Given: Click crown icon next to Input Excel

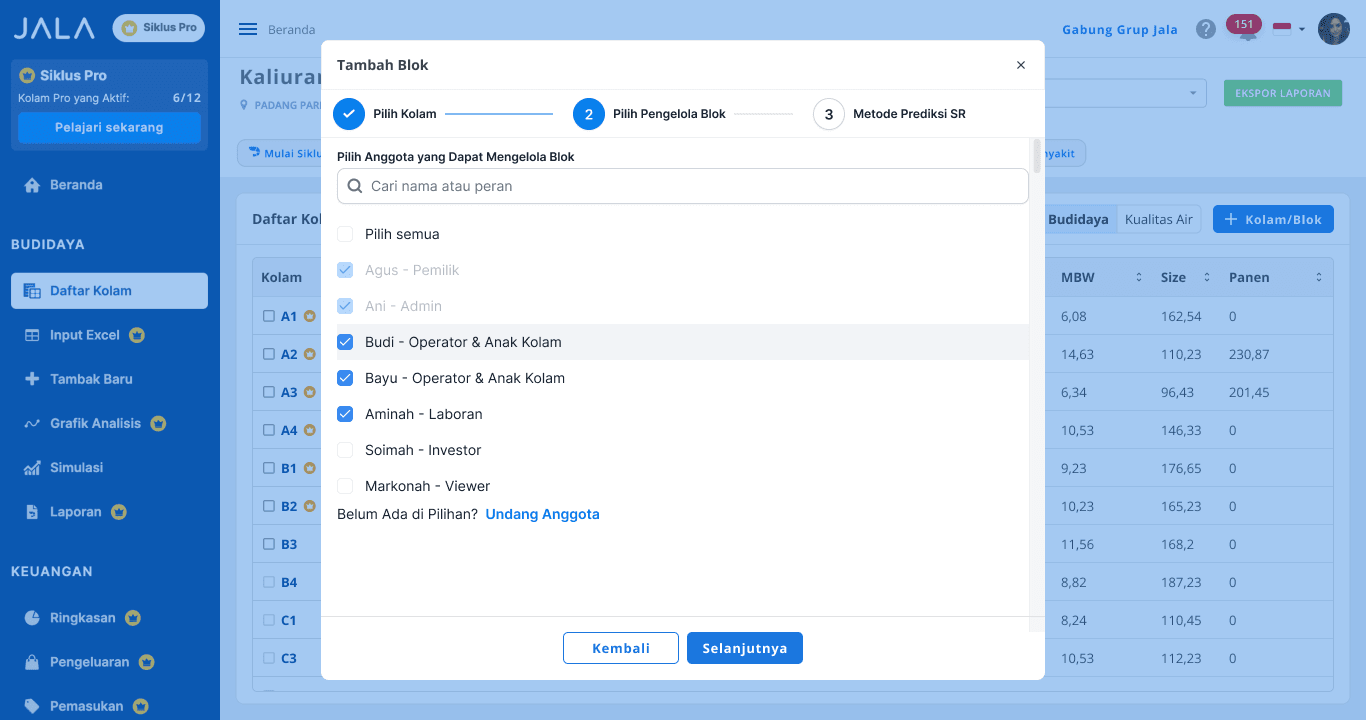Looking at the screenshot, I should [x=137, y=335].
